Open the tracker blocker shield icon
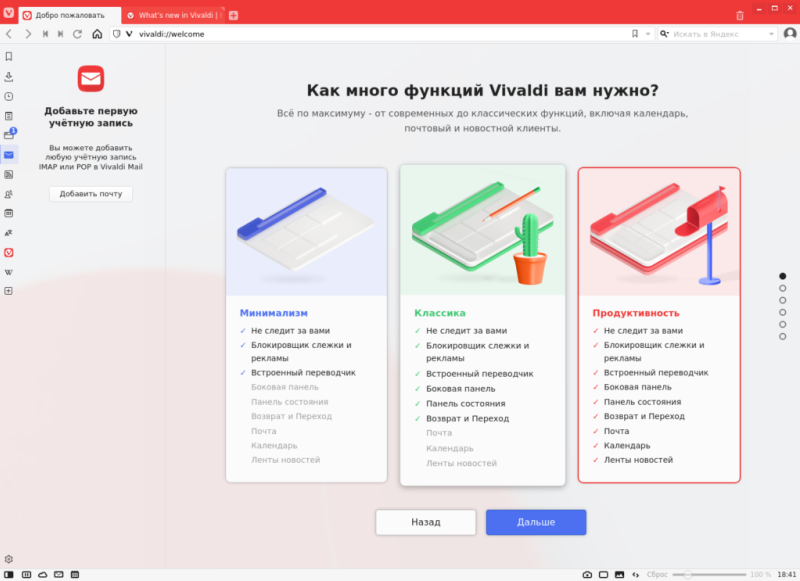The image size is (800, 581). [117, 34]
